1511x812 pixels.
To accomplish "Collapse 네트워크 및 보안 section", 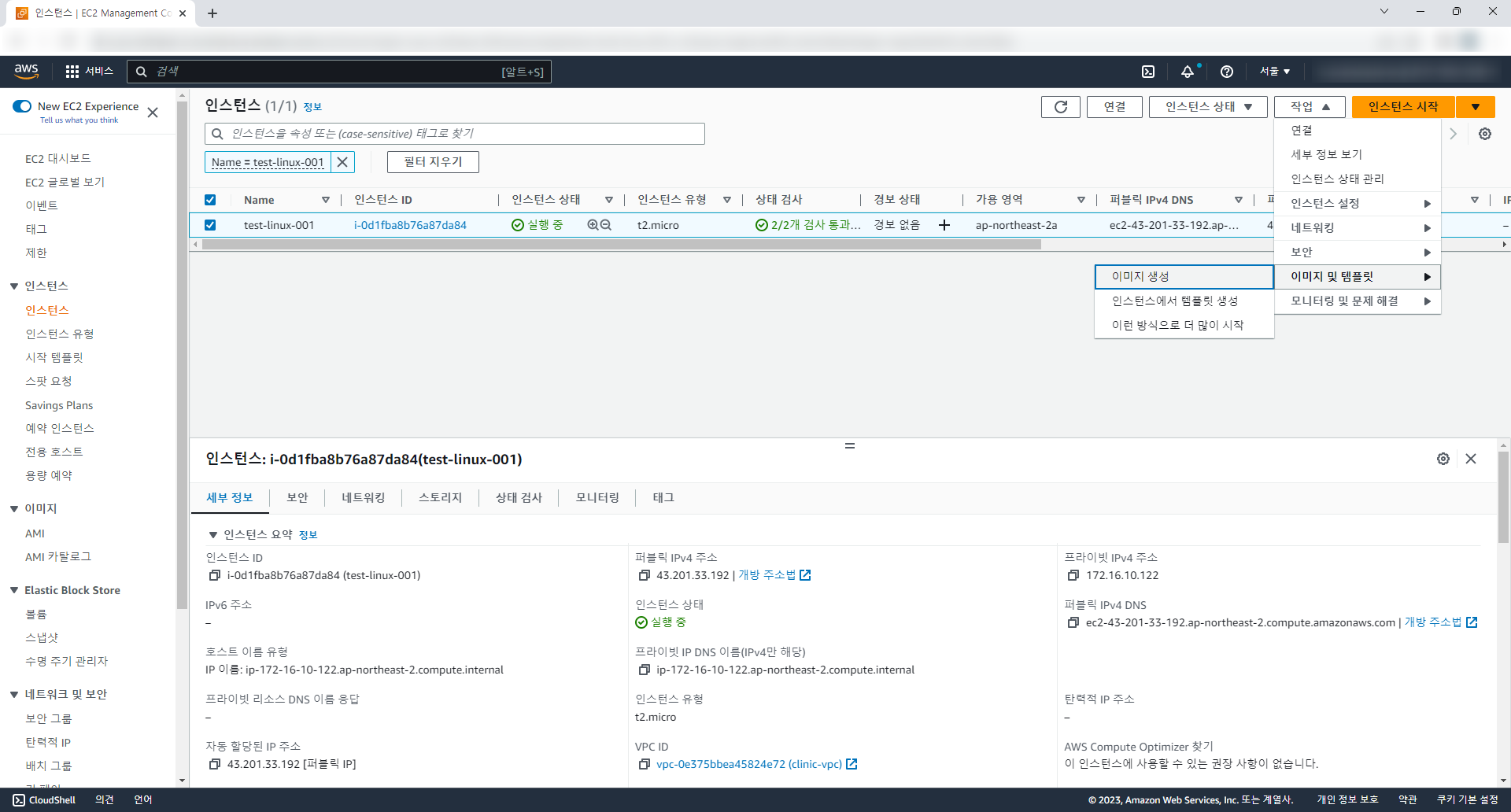I will [x=14, y=695].
